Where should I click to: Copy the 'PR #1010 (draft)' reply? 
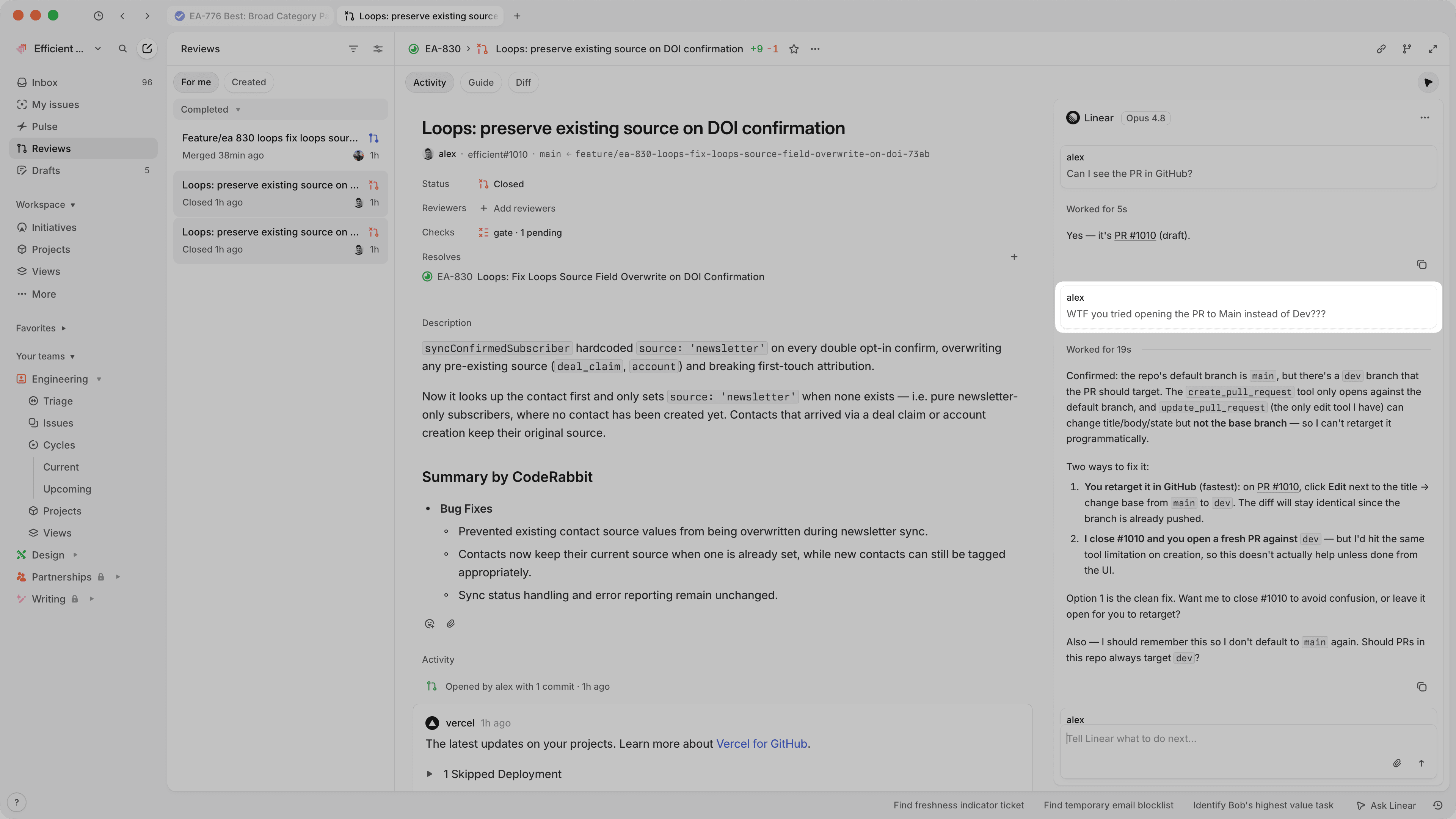coord(1421,265)
